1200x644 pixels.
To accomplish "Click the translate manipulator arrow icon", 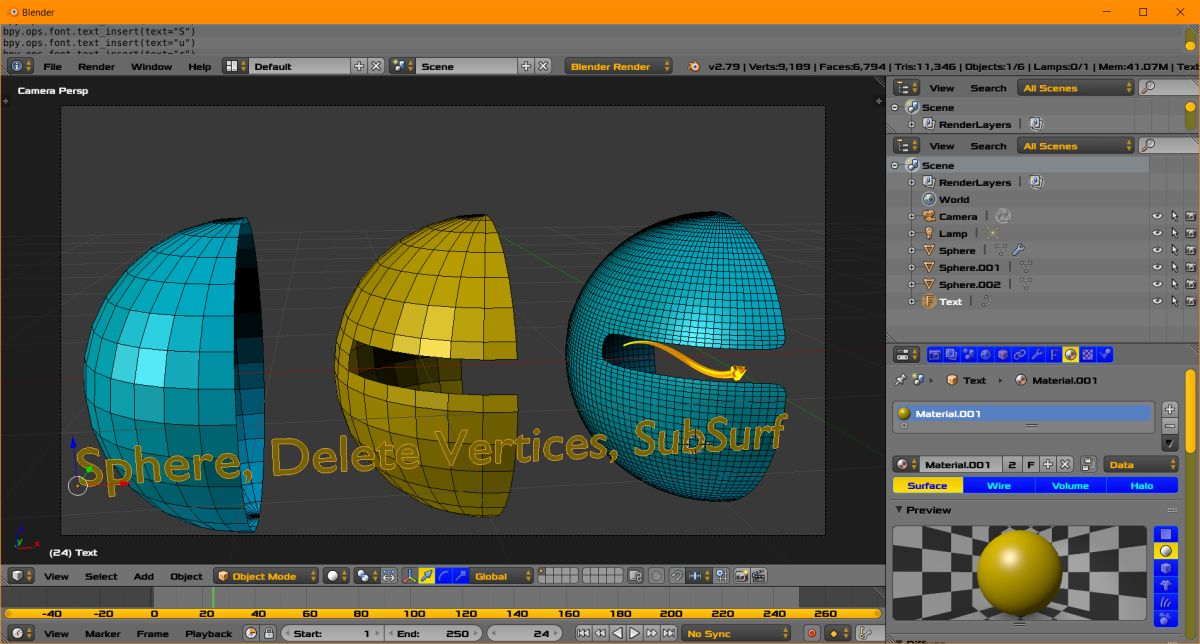I will point(427,576).
